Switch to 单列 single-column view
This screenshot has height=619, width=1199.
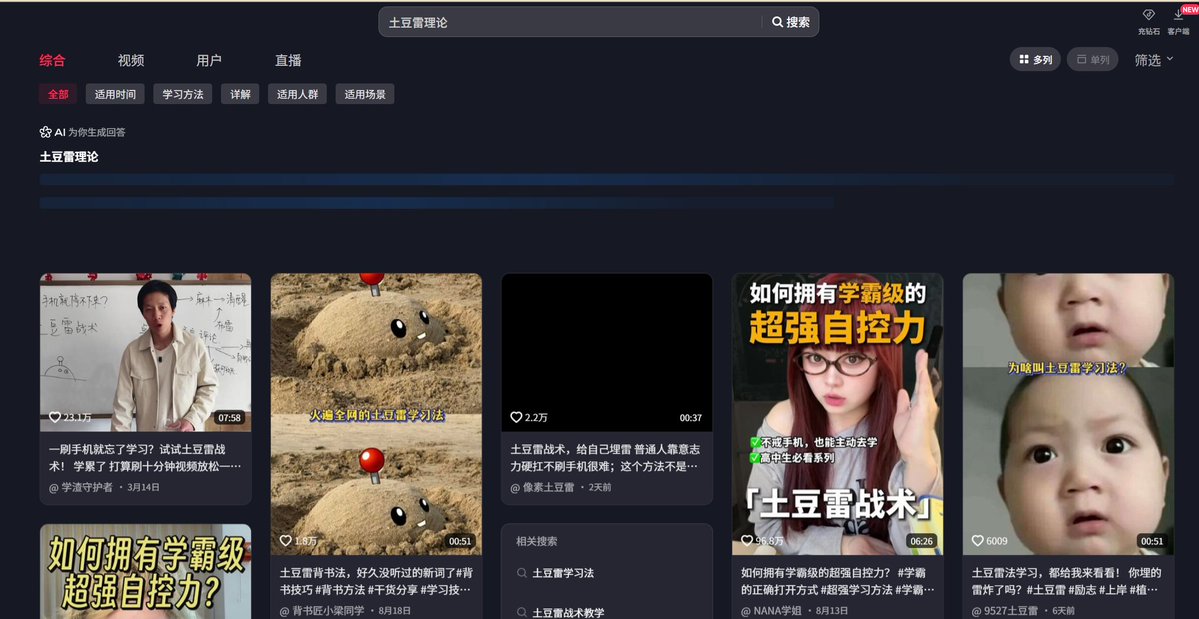[x=1093, y=60]
